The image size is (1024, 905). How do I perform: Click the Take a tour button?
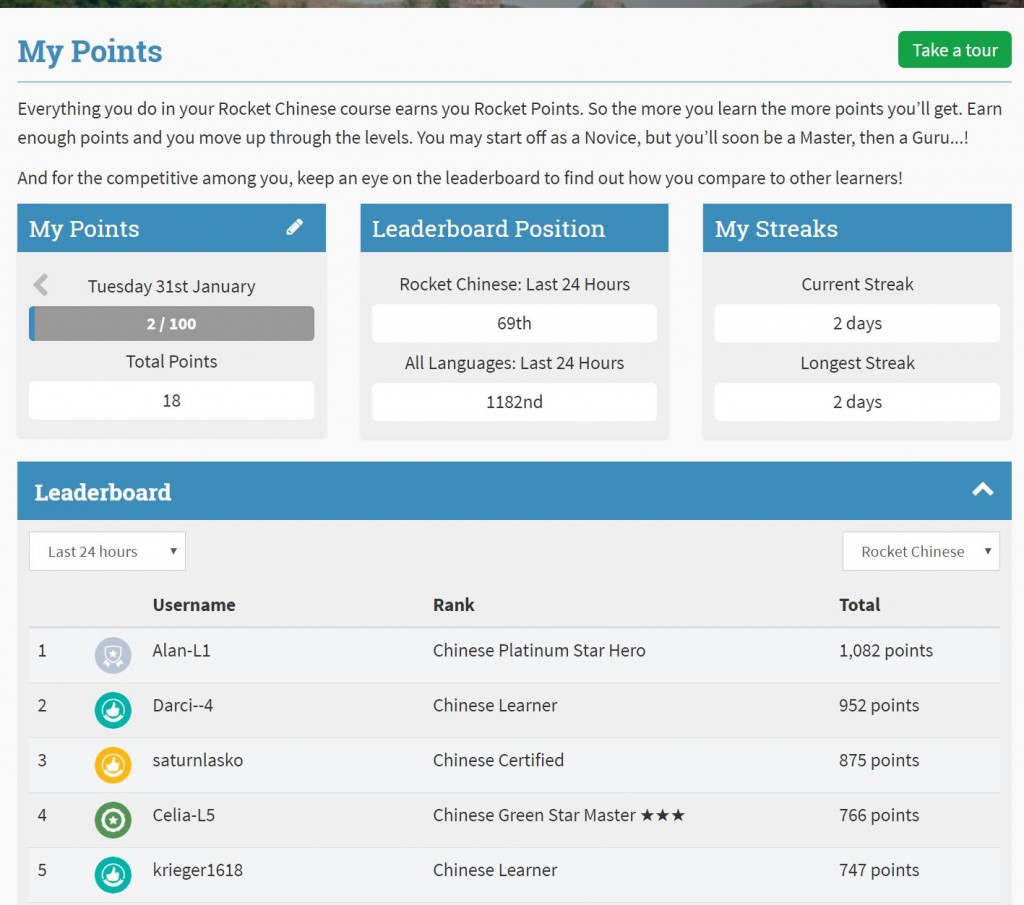pyautogui.click(x=954, y=50)
